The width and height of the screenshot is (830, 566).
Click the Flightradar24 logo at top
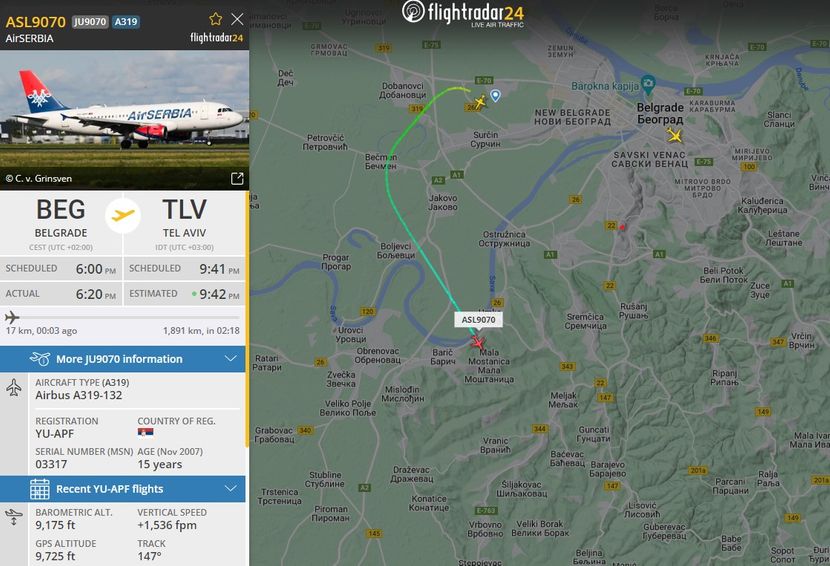point(463,13)
